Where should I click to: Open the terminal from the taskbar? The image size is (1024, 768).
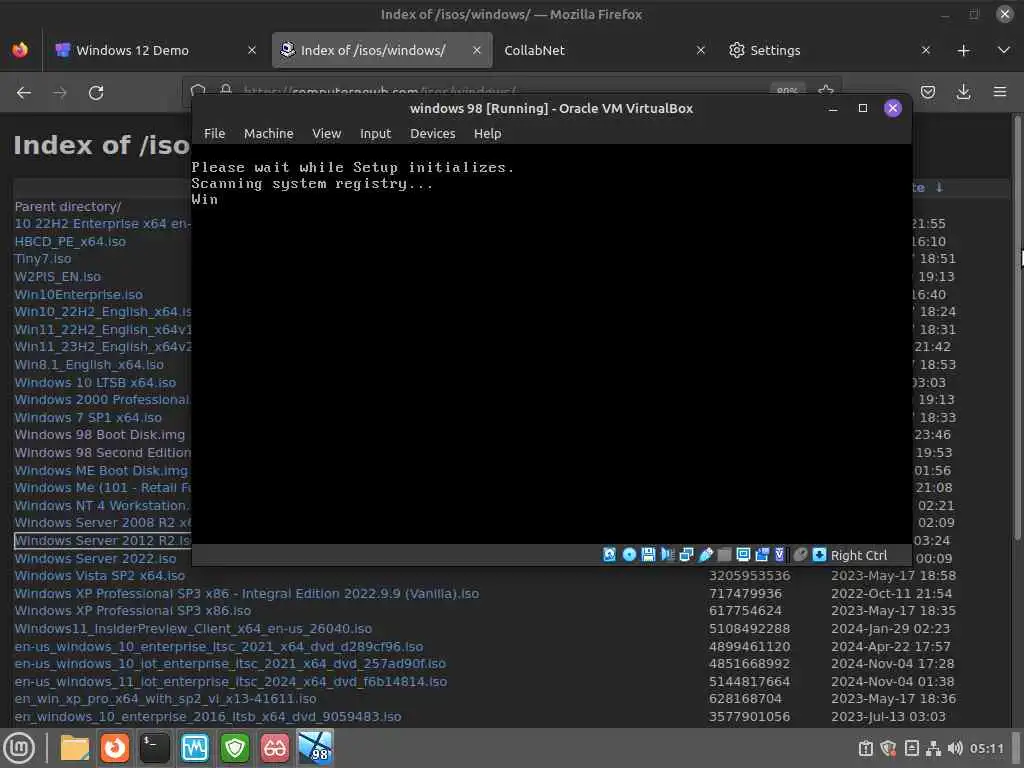pyautogui.click(x=155, y=748)
